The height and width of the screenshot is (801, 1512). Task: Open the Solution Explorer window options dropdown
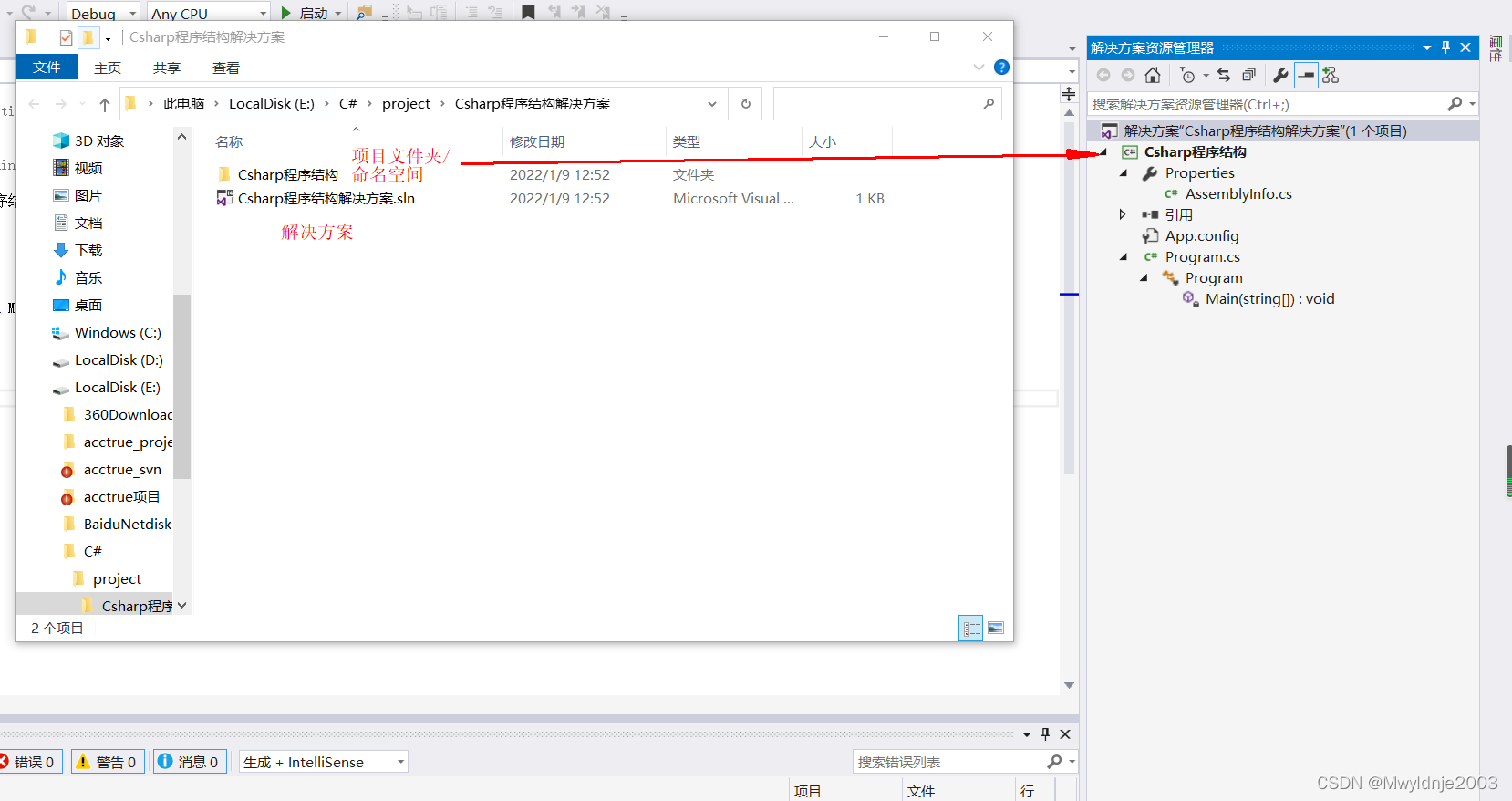pos(1427,47)
